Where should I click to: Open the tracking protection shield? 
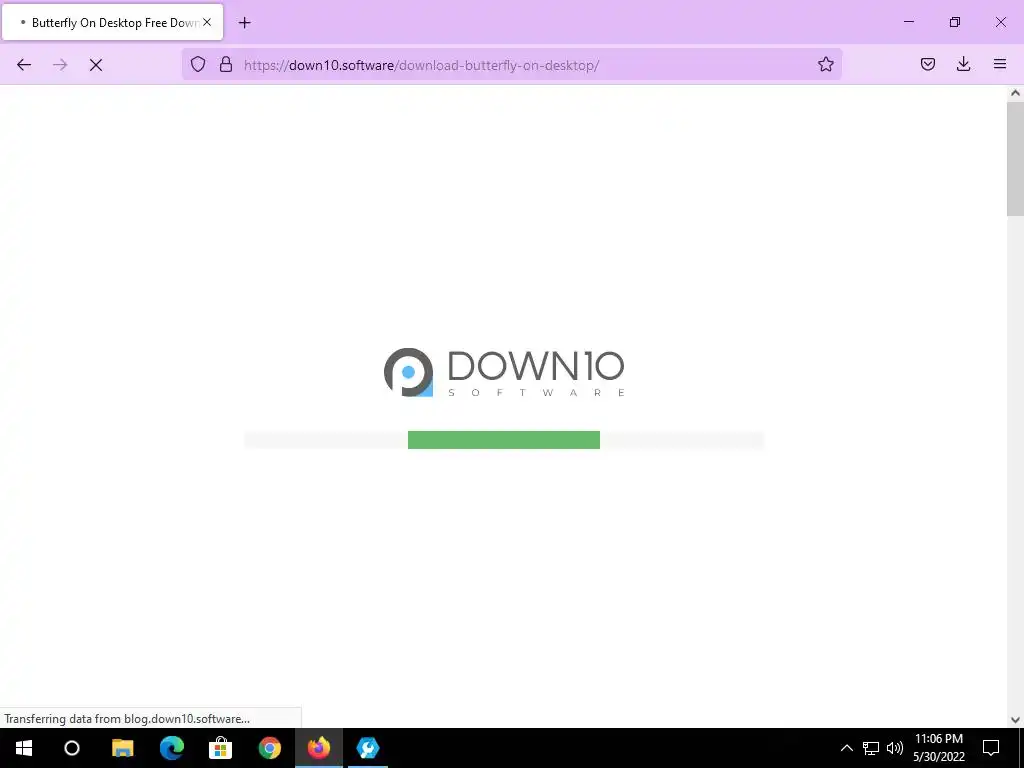pyautogui.click(x=198, y=64)
